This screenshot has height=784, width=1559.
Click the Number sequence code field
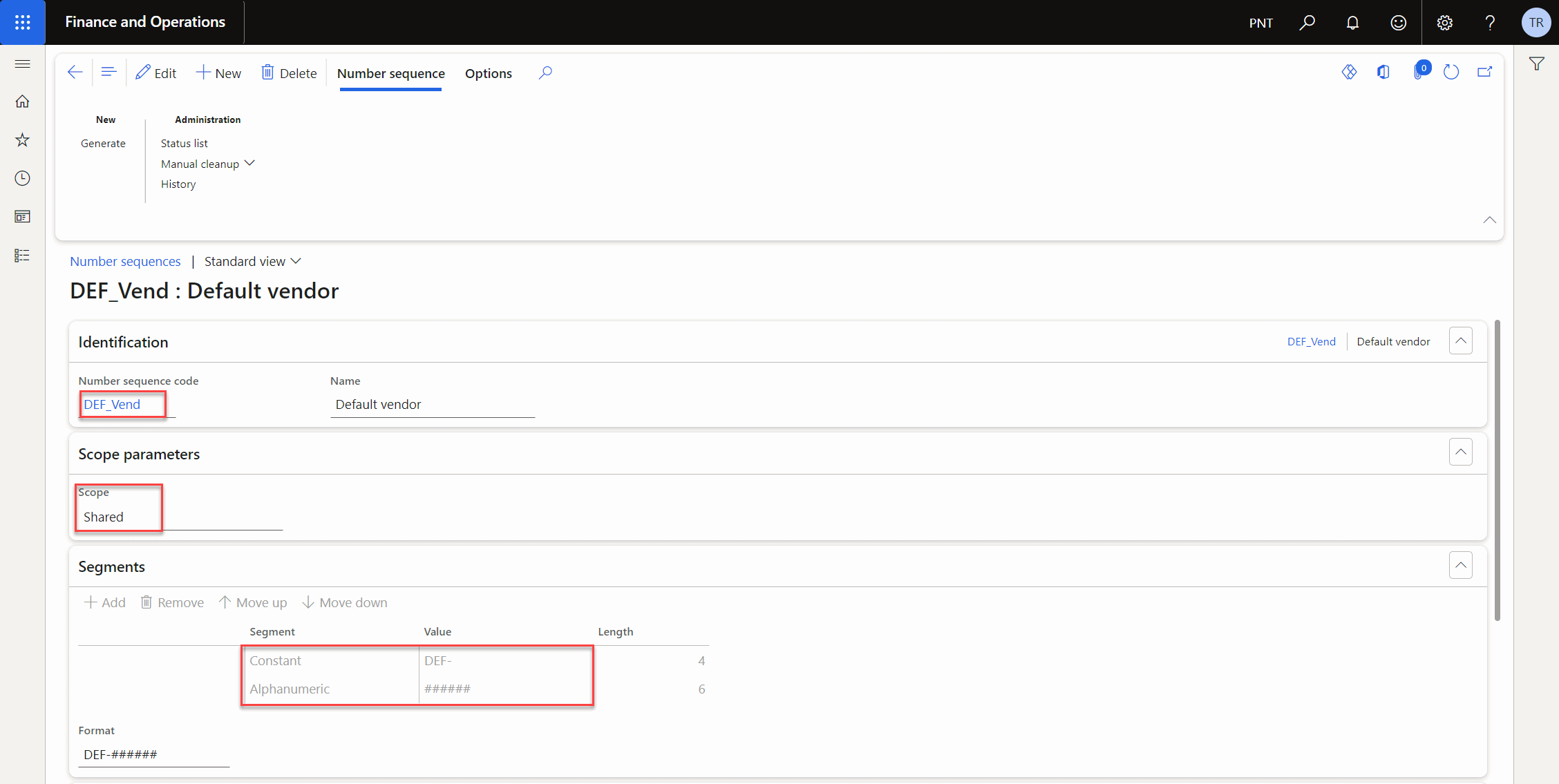coord(126,405)
